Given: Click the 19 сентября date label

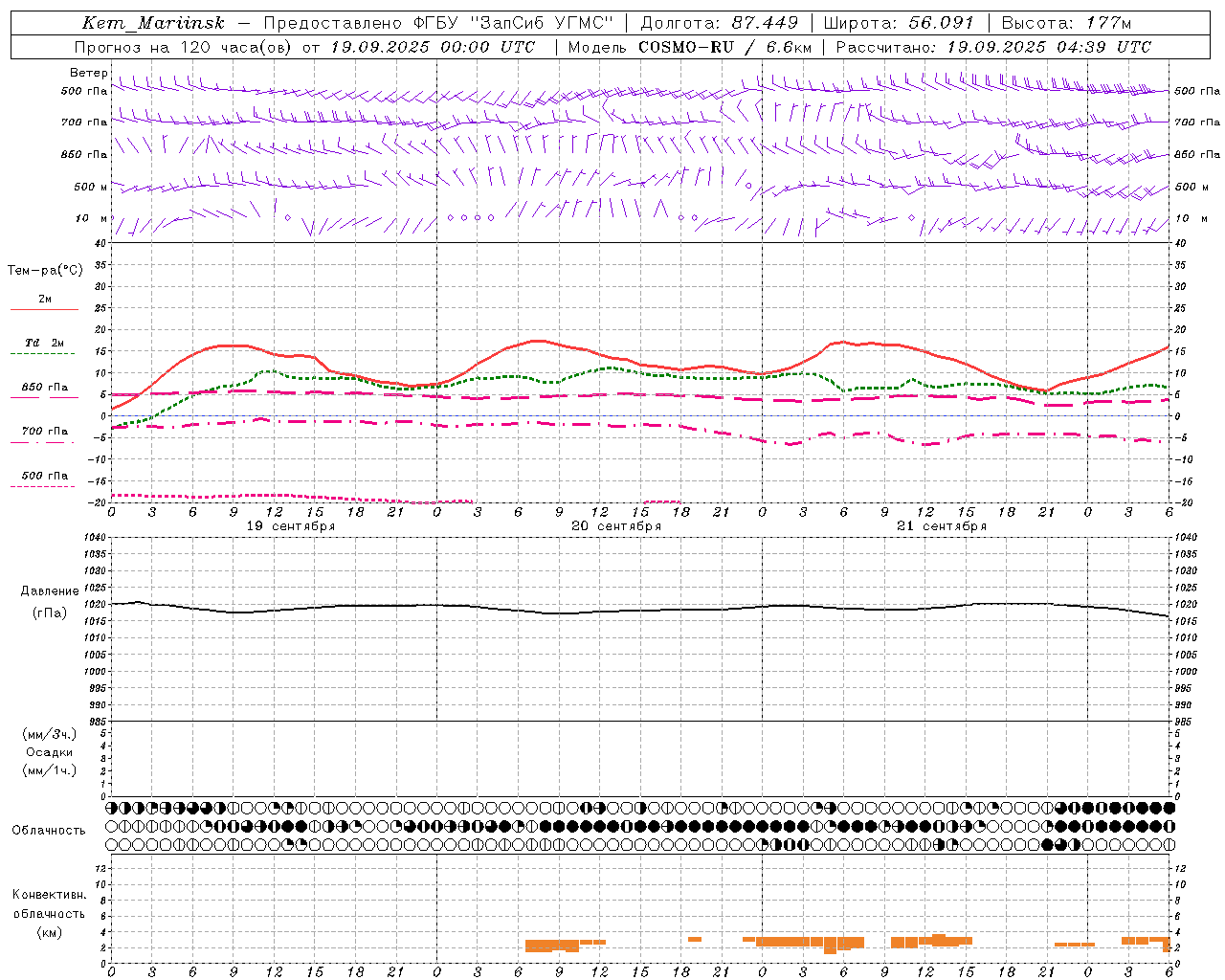Looking at the screenshot, I should [x=291, y=526].
